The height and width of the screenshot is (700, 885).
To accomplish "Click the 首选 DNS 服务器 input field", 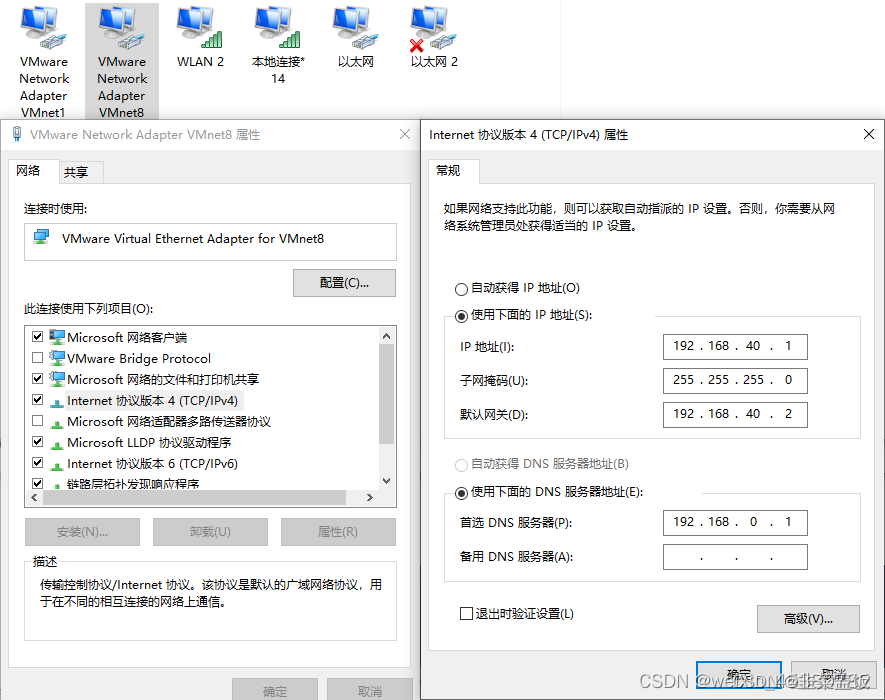I will [735, 523].
